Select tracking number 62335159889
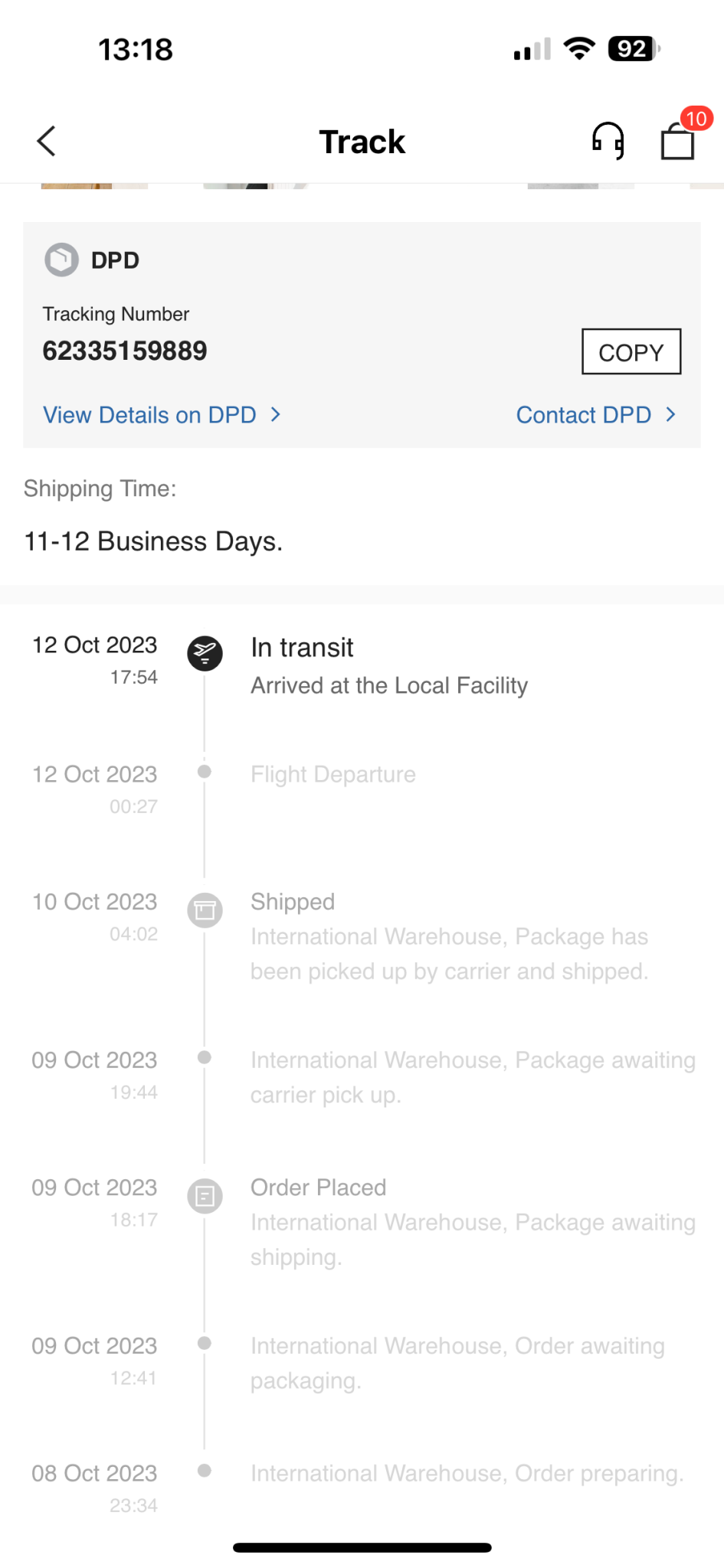Viewport: 724px width, 1568px height. click(125, 351)
